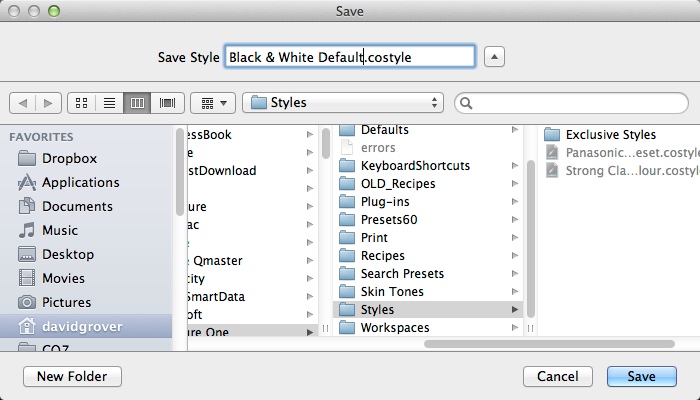Expand the Workspaces folder arrow
The image size is (700, 400).
pos(515,327)
